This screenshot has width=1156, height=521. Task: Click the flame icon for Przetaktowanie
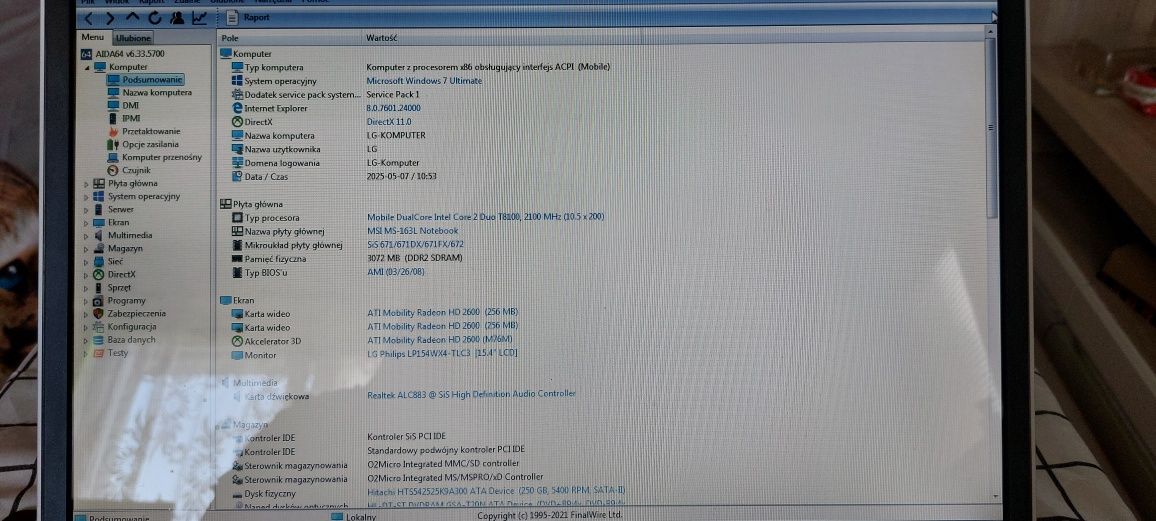[114, 131]
